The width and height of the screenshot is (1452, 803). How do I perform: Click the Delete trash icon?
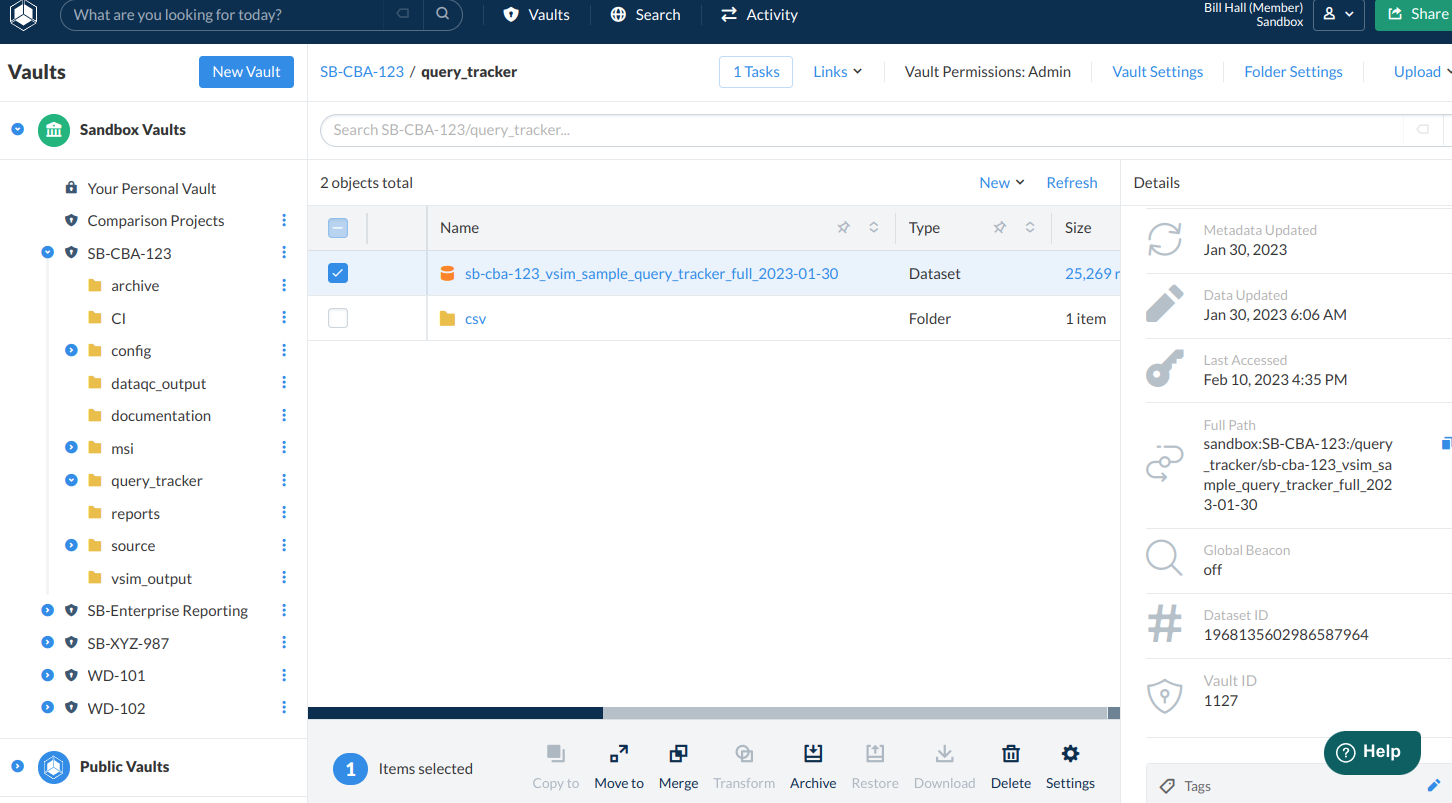(x=1011, y=754)
